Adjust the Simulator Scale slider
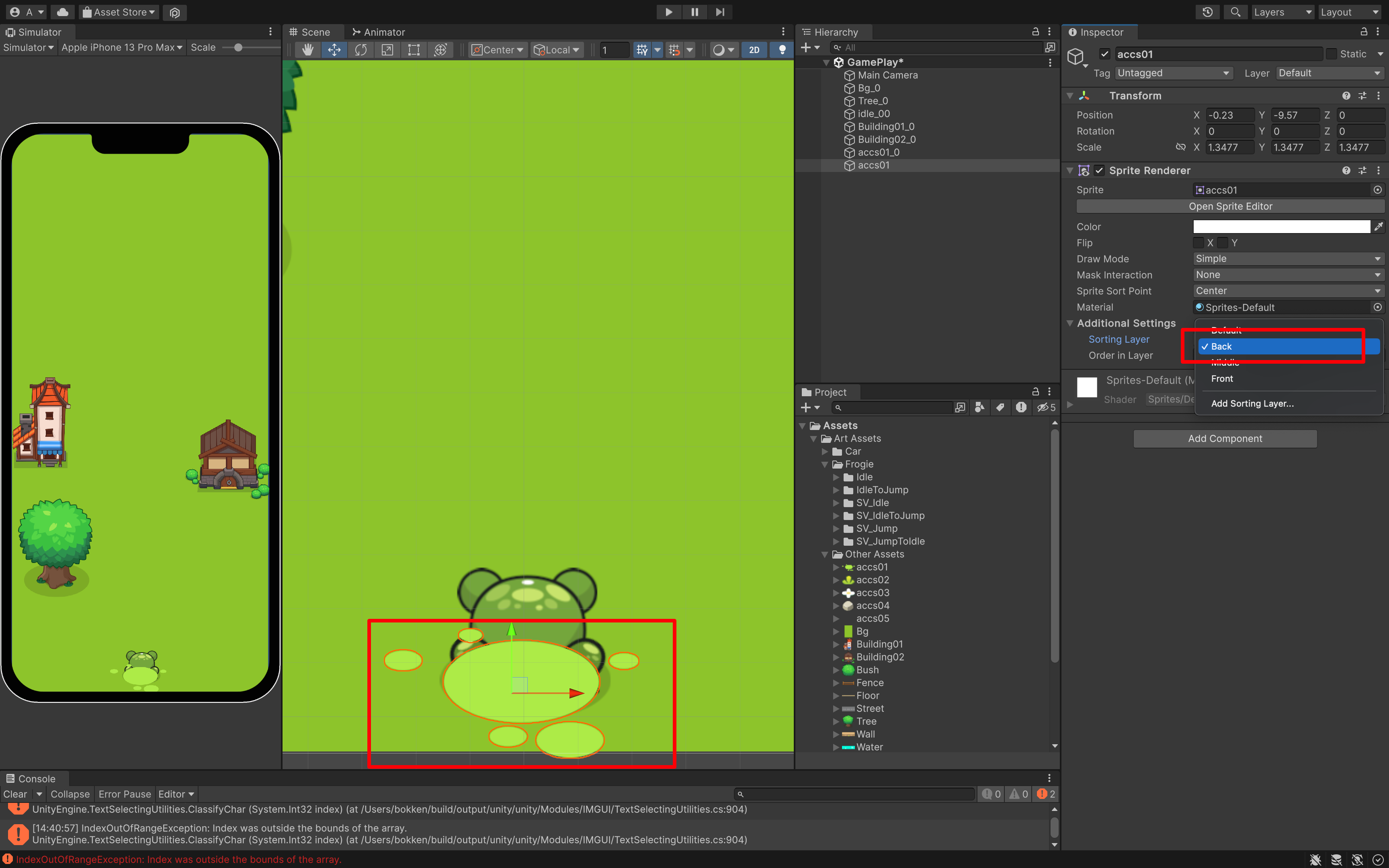Screen dimensions: 1389x868 point(238,48)
